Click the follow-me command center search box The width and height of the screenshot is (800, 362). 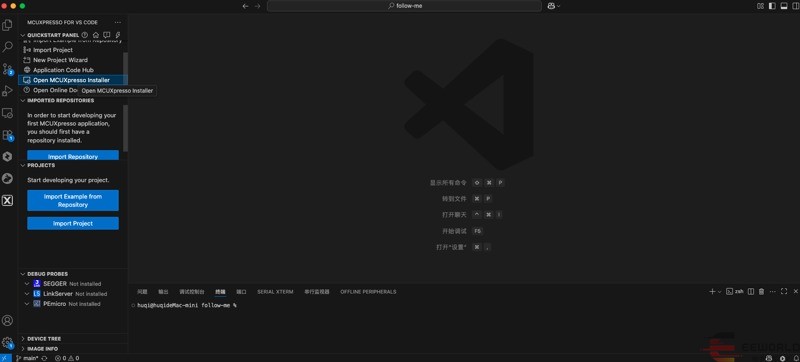click(x=404, y=6)
